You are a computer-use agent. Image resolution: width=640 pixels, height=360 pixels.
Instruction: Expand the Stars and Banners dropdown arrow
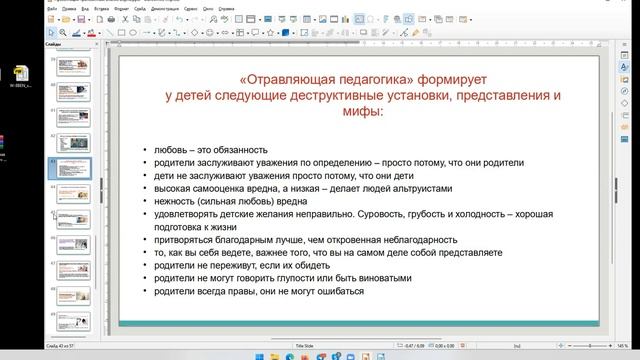pos(277,33)
